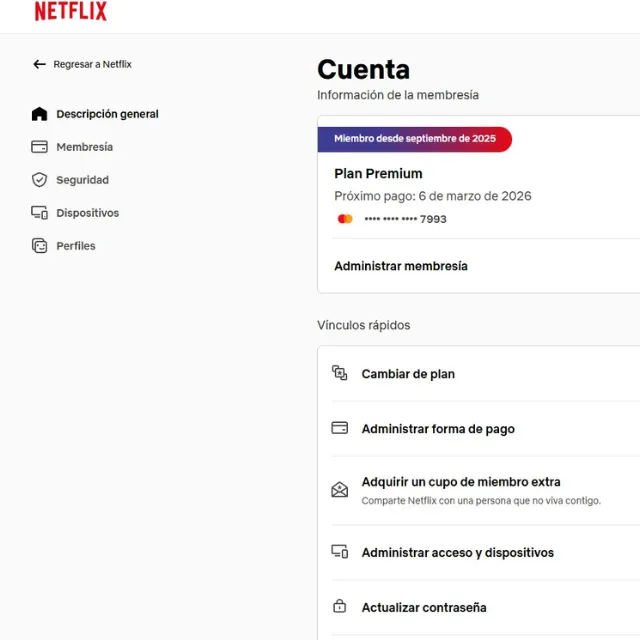Click the Próximo pago: 6 de marzo de 2026 text
Screen dimensions: 640x640
tap(433, 196)
